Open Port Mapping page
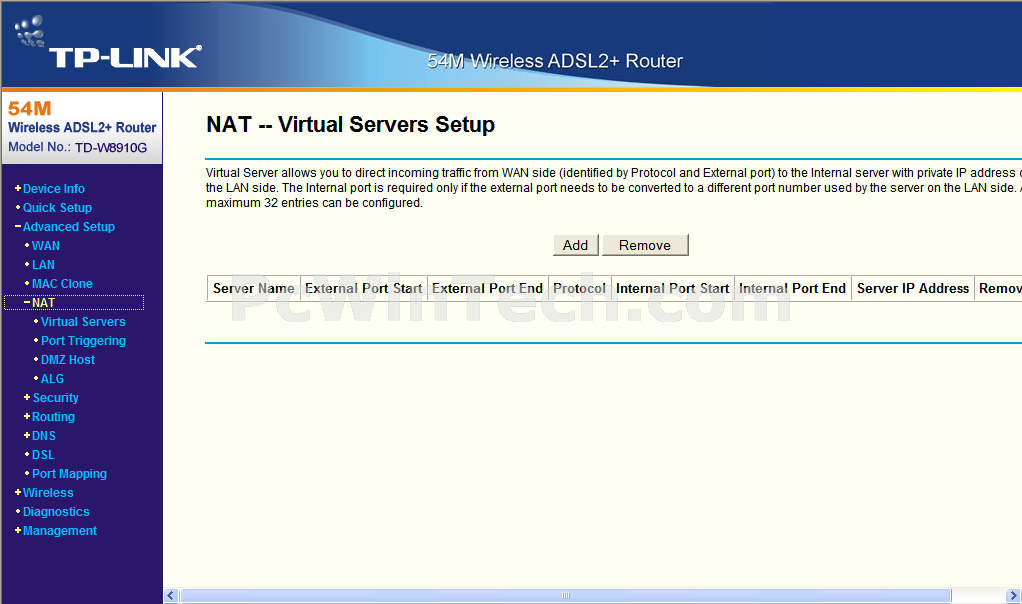The image size is (1022, 604). click(x=69, y=474)
